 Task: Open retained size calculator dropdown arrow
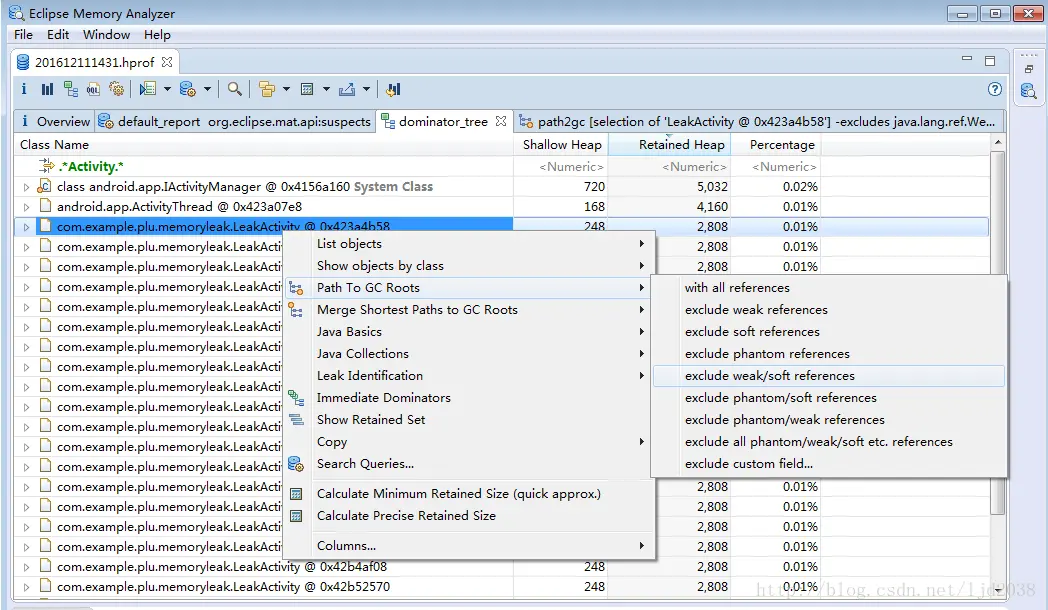click(x=326, y=89)
